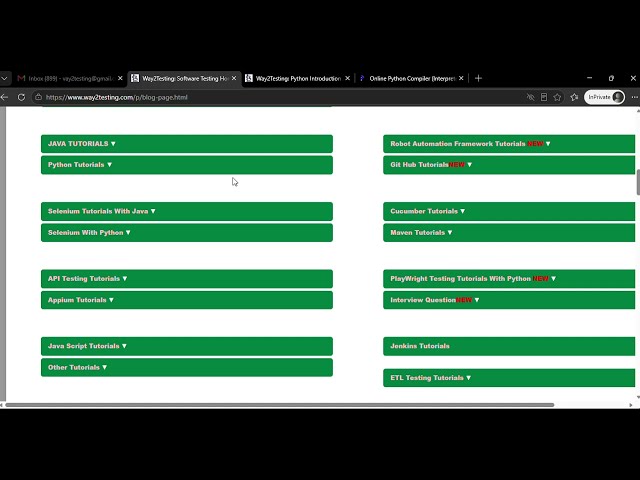Reload the page with the refresh icon
The height and width of the screenshot is (480, 640).
point(21,97)
